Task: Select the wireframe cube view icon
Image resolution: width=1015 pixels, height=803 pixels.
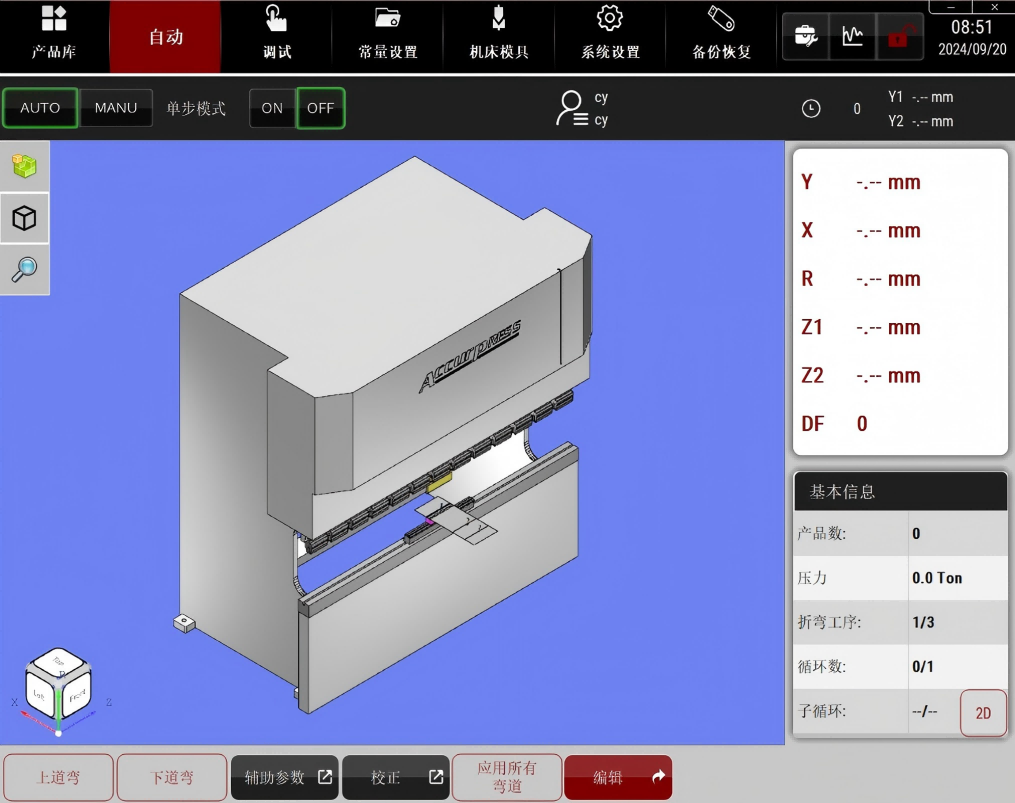Action: point(24,218)
